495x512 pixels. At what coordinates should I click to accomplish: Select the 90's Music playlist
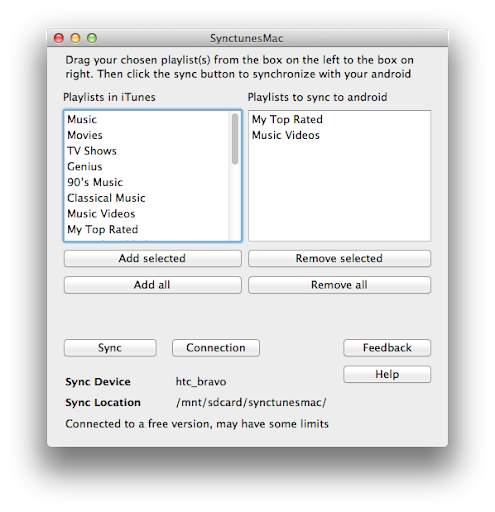[x=147, y=182]
